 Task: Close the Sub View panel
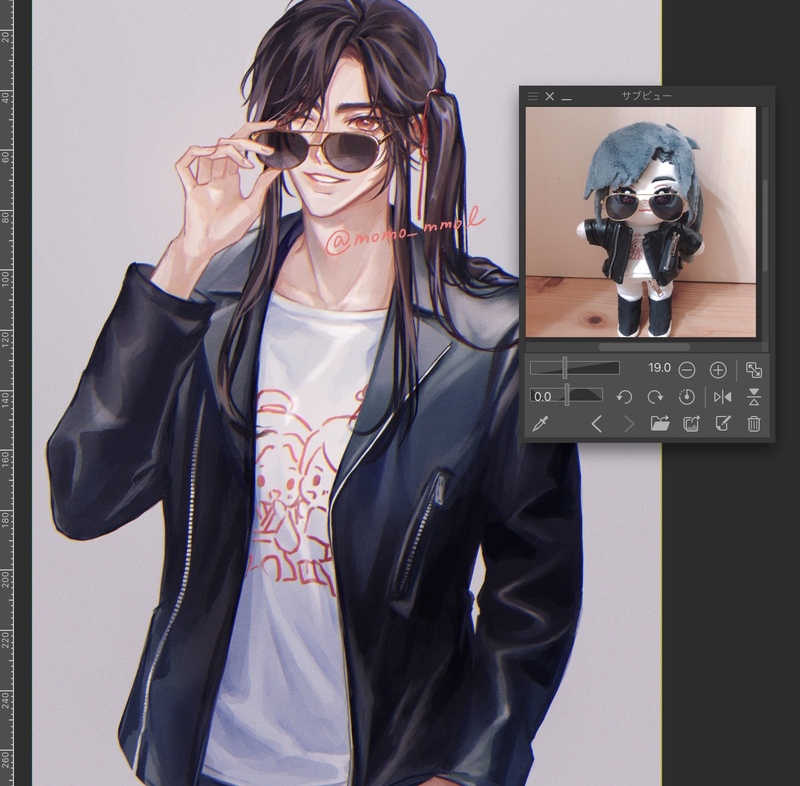549,96
